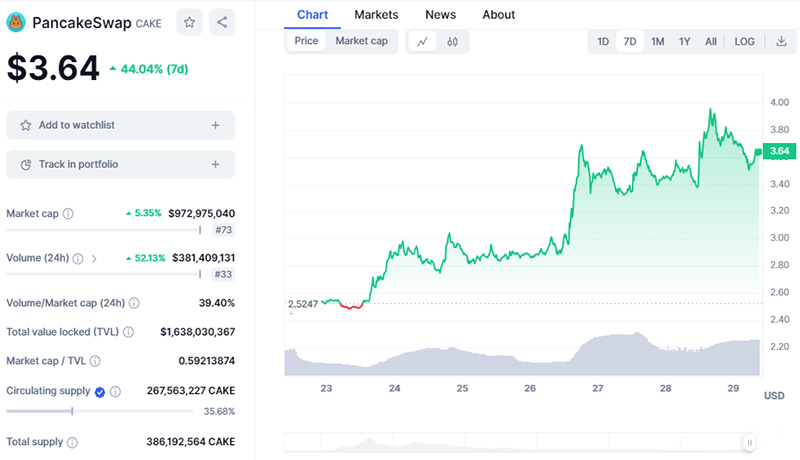Click the plus icon on Track in portfolio
Image resolution: width=800 pixels, height=460 pixels.
pyautogui.click(x=215, y=164)
